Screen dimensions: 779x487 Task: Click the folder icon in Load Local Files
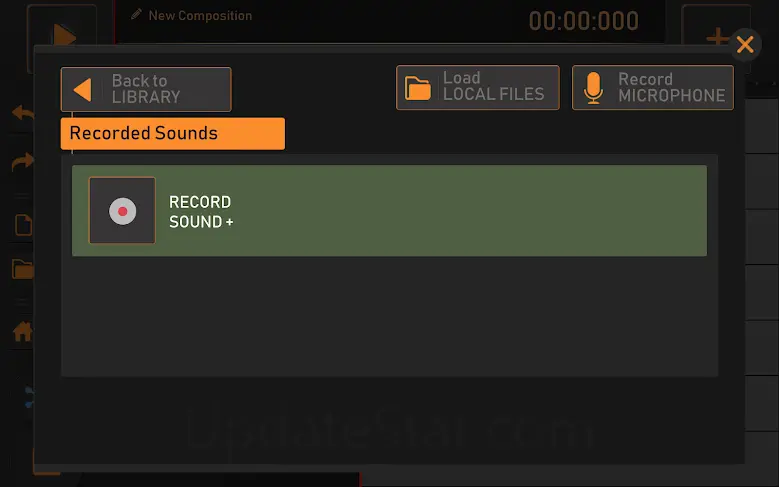pyautogui.click(x=417, y=88)
